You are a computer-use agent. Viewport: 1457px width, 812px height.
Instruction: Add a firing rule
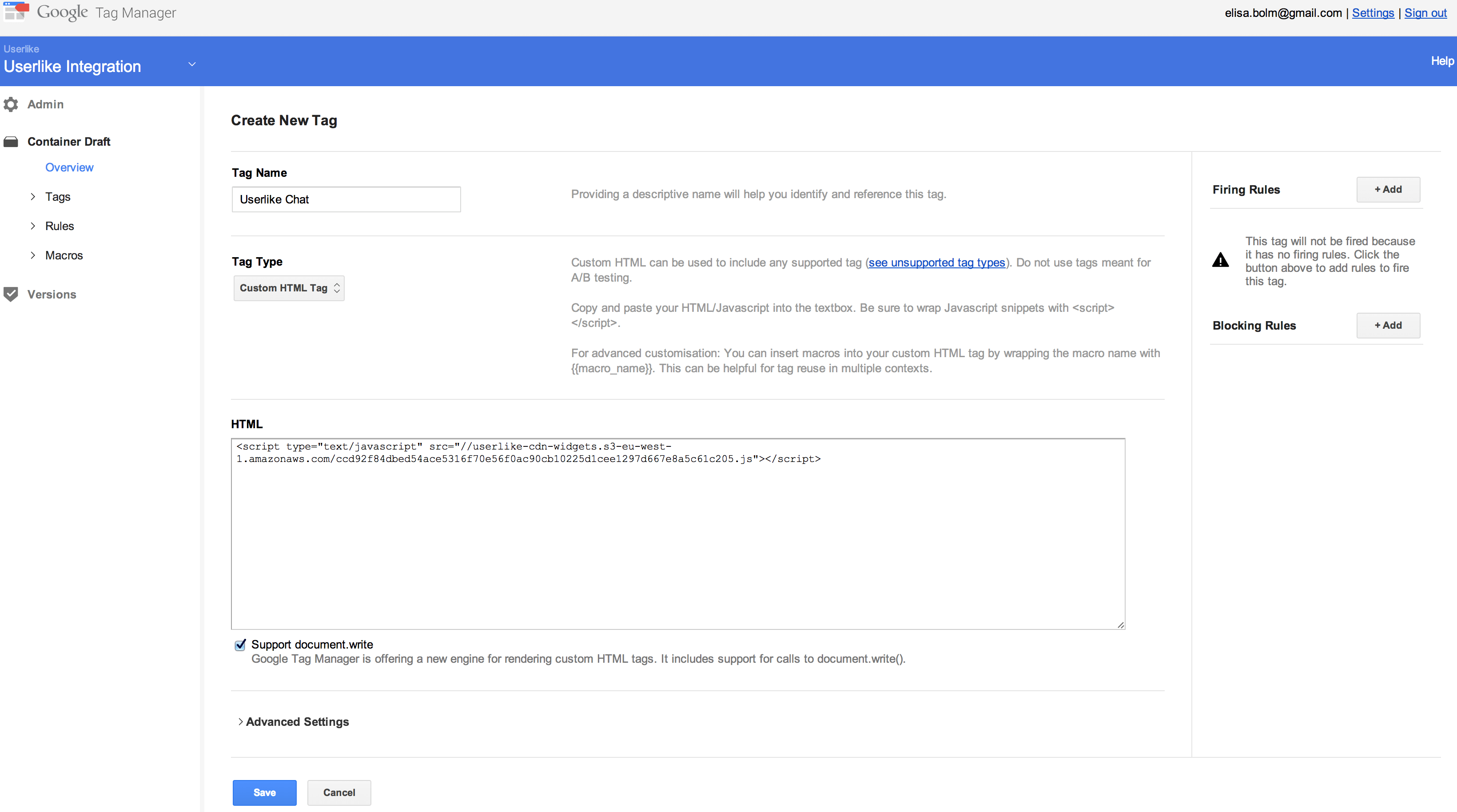pos(1388,189)
